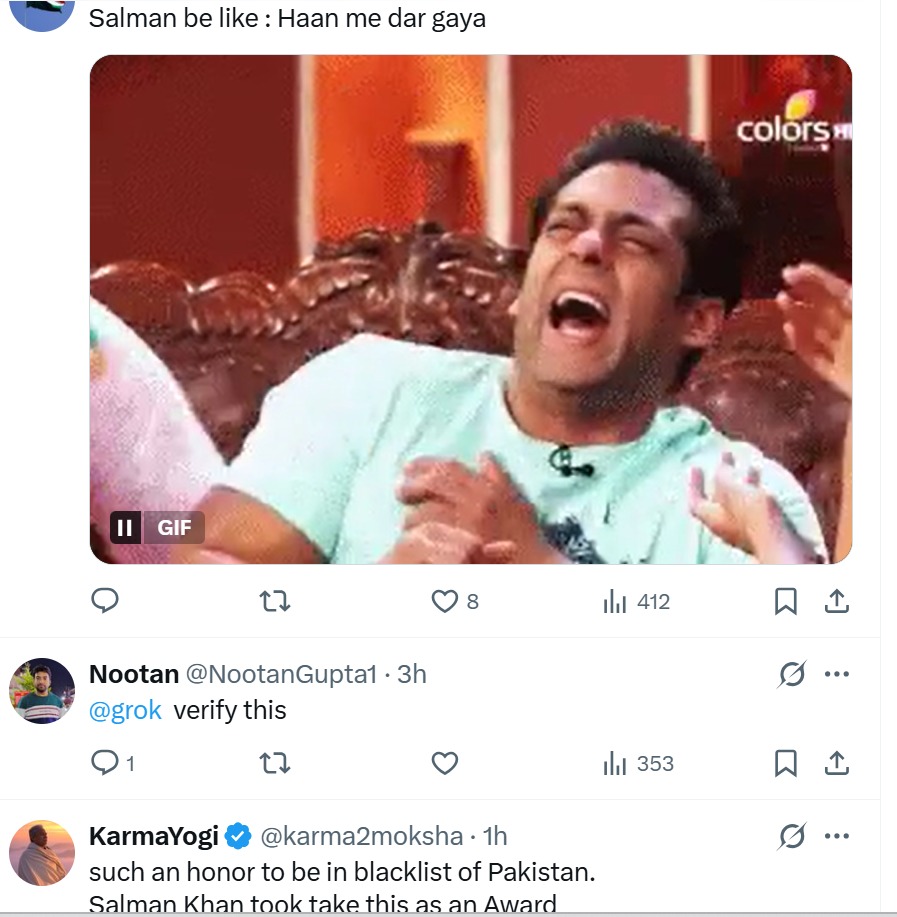897x917 pixels.
Task: Click the Grok explain icon on KarmaYogi's tweet
Action: pos(792,836)
